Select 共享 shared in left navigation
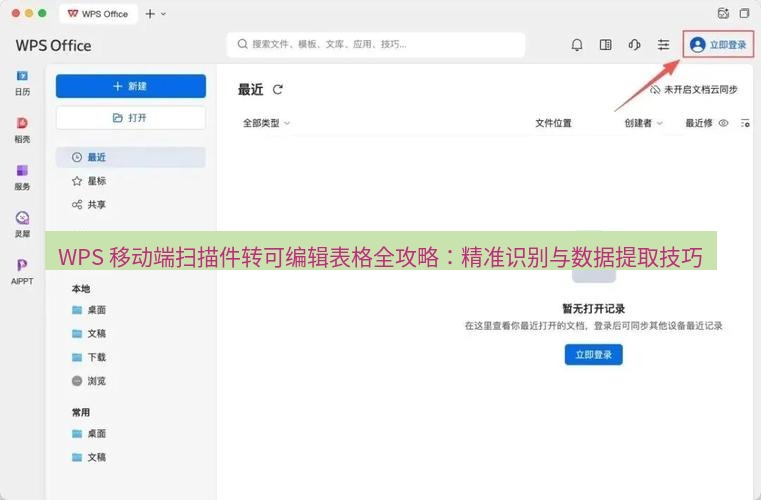The width and height of the screenshot is (761, 500). [131, 205]
